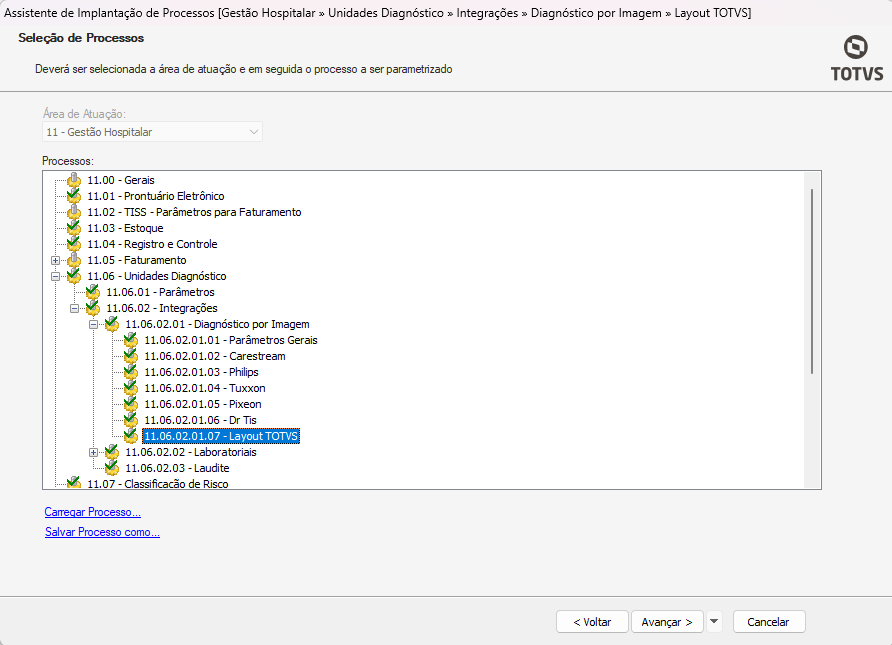Select 11.06 - Unidades Diagnóstico label

coord(156,276)
